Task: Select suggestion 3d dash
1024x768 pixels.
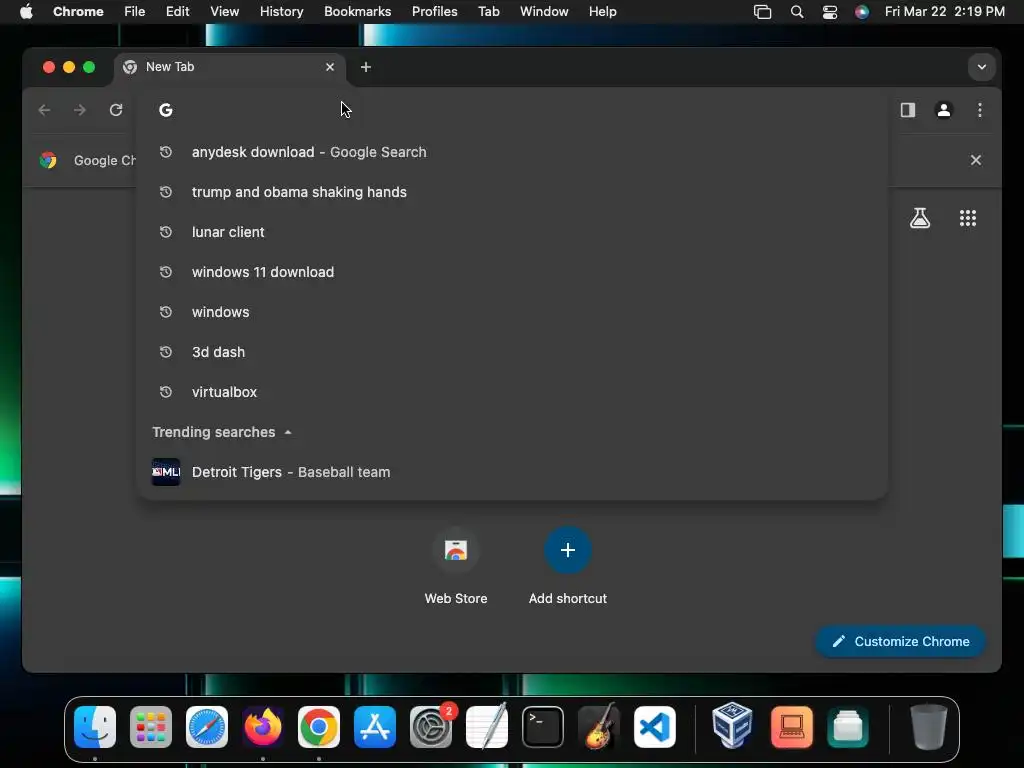Action: click(x=512, y=352)
